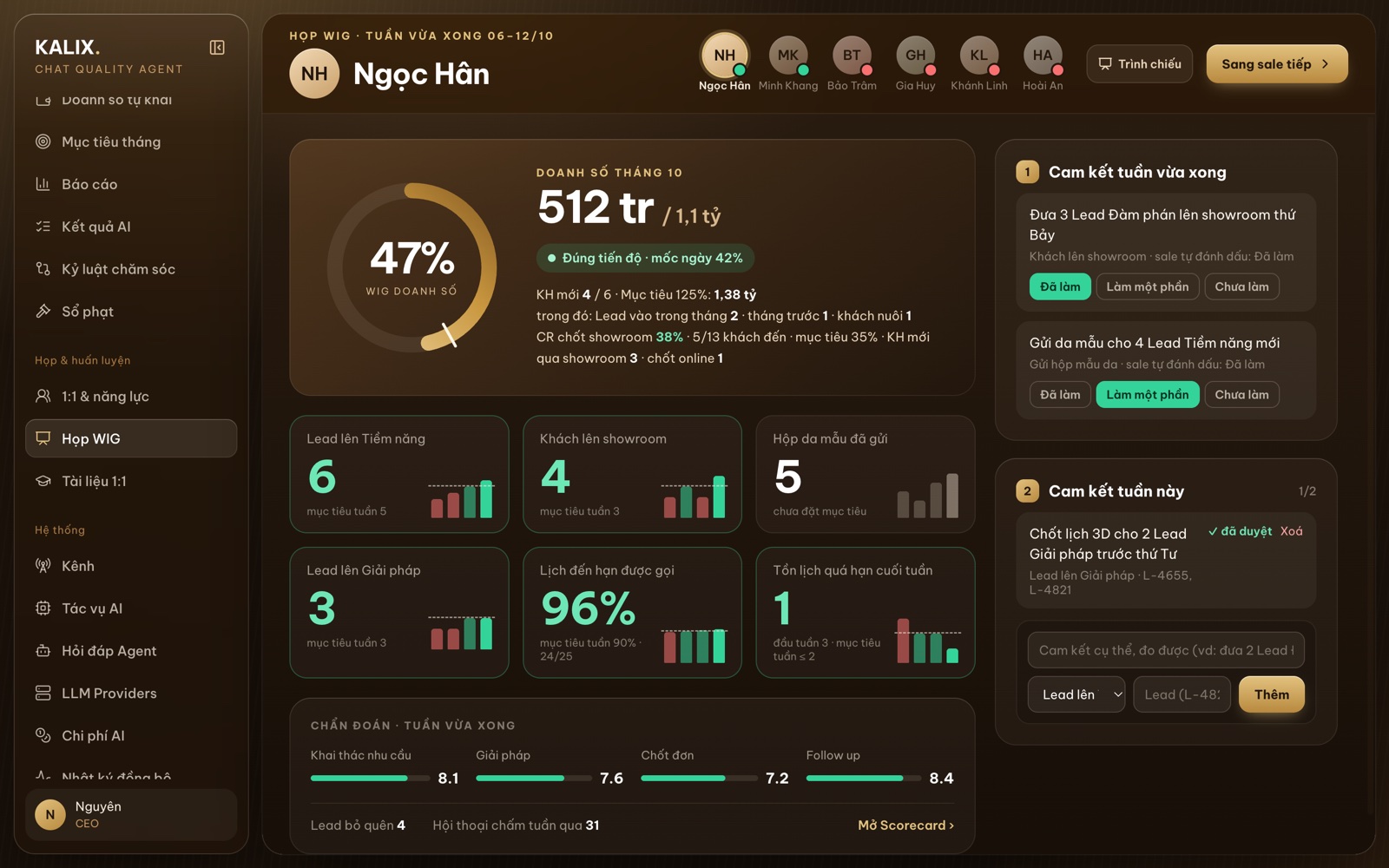Switch to Minh Khang avatar tab
Screen dimensions: 1389x868
pyautogui.click(x=788, y=63)
